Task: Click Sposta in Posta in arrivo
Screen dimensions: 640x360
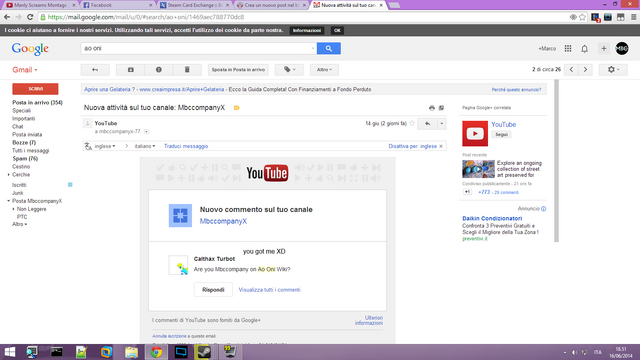Action: pyautogui.click(x=238, y=70)
